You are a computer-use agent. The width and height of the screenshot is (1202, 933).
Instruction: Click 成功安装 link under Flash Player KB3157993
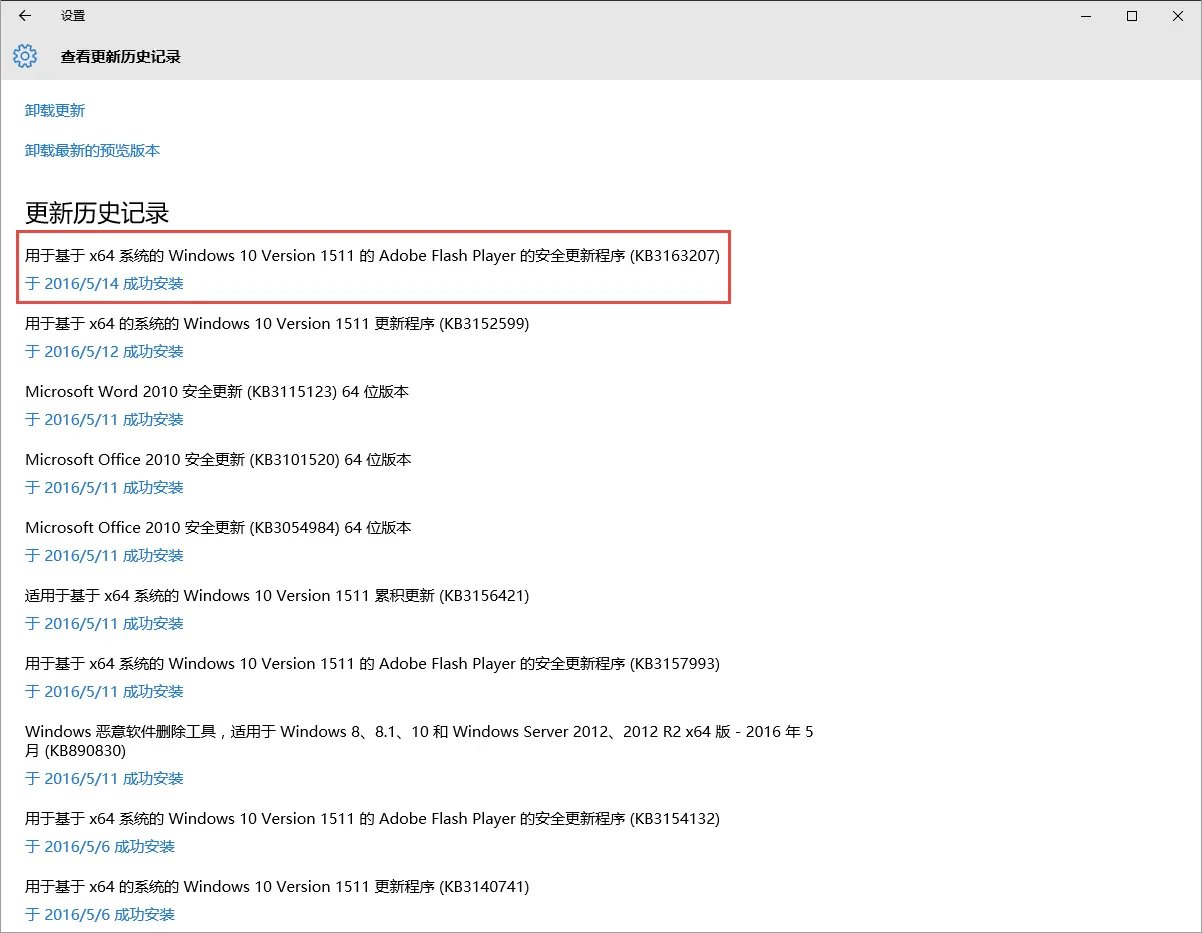click(x=104, y=692)
